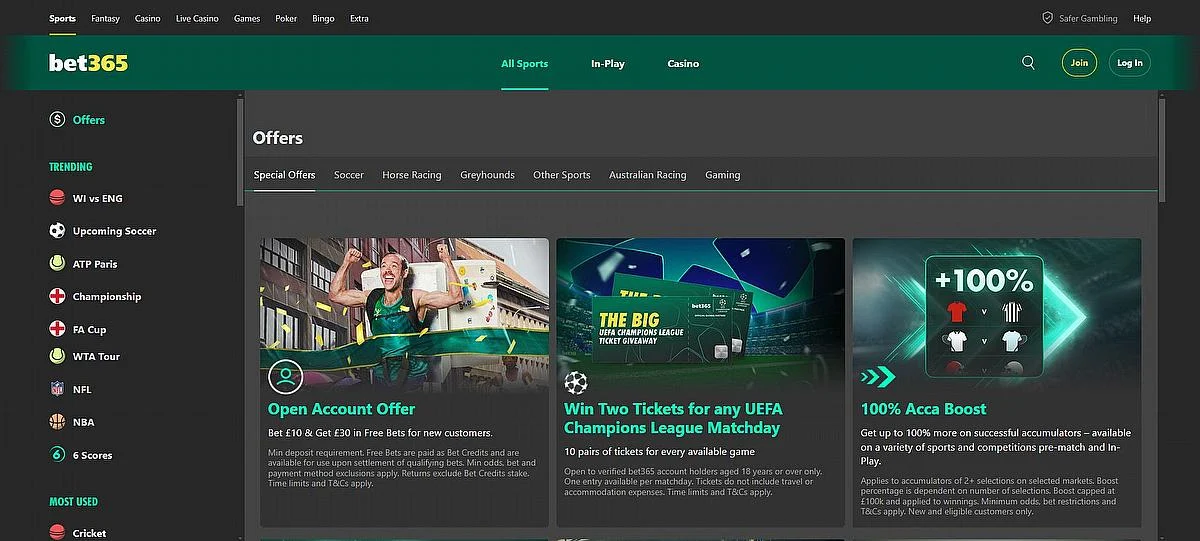Switch to the Special Offers tab
The width and height of the screenshot is (1200, 541).
[284, 175]
